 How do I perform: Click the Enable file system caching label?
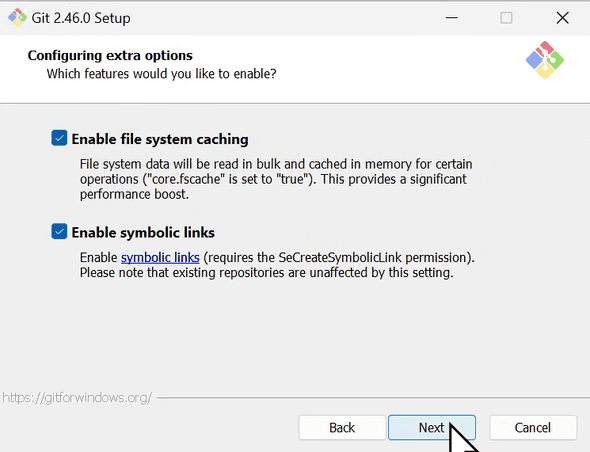tap(160, 139)
